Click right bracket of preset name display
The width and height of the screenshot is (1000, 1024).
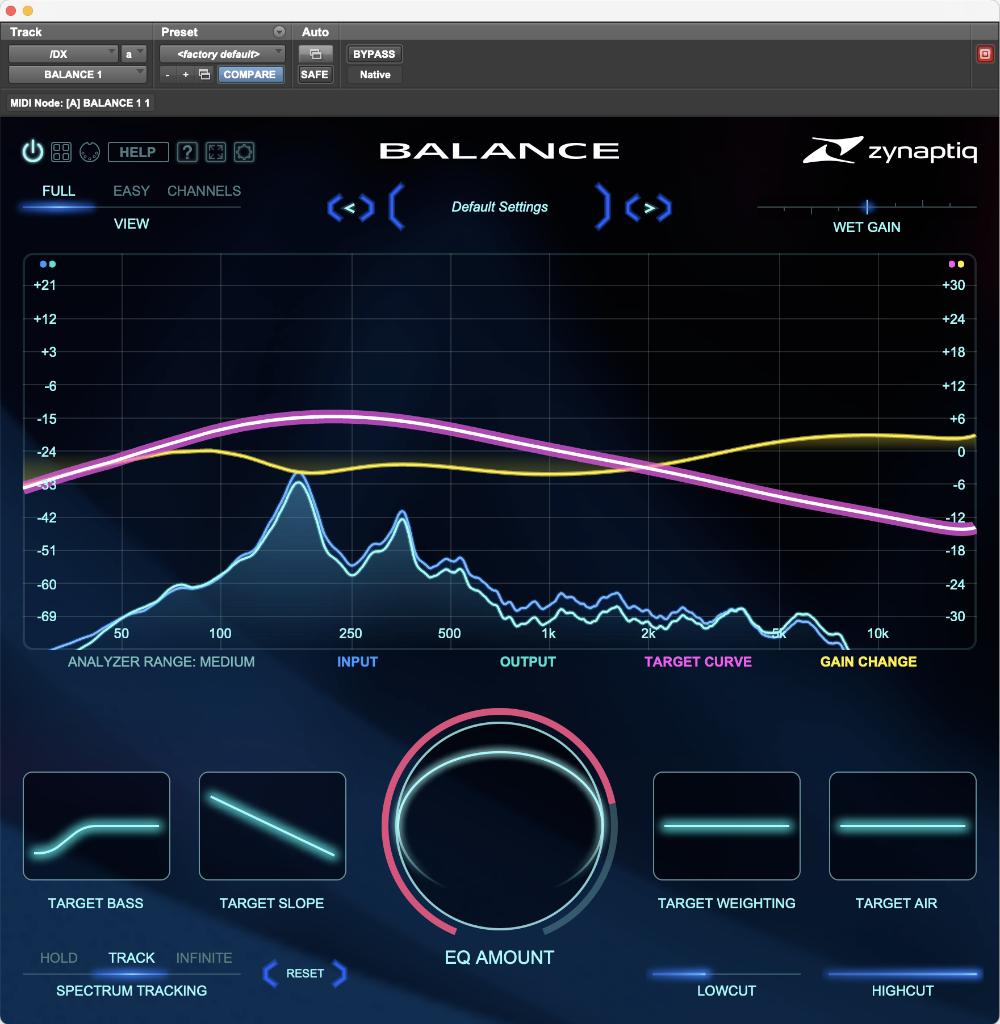pos(602,206)
